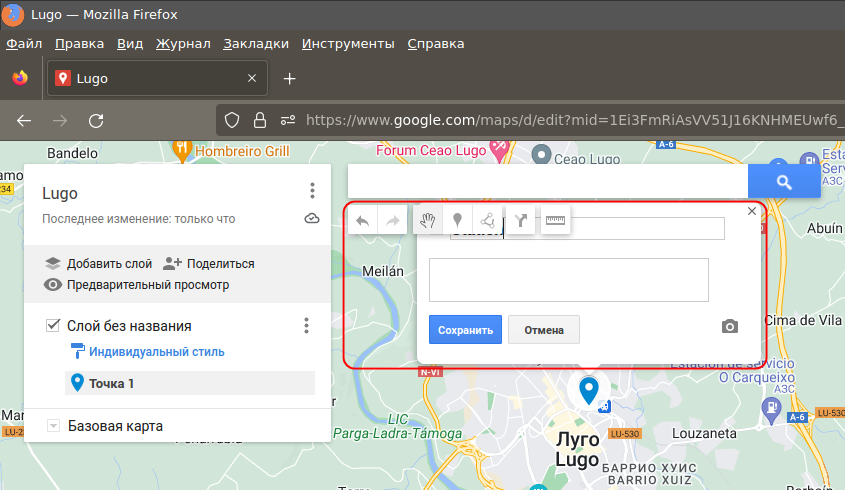This screenshot has height=490, width=845.
Task: Click the Firefox View icon
Action: pyautogui.click(x=20, y=78)
